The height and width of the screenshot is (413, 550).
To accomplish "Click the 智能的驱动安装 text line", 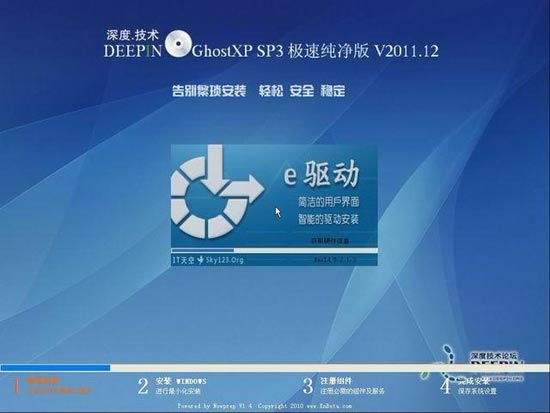I will [328, 219].
